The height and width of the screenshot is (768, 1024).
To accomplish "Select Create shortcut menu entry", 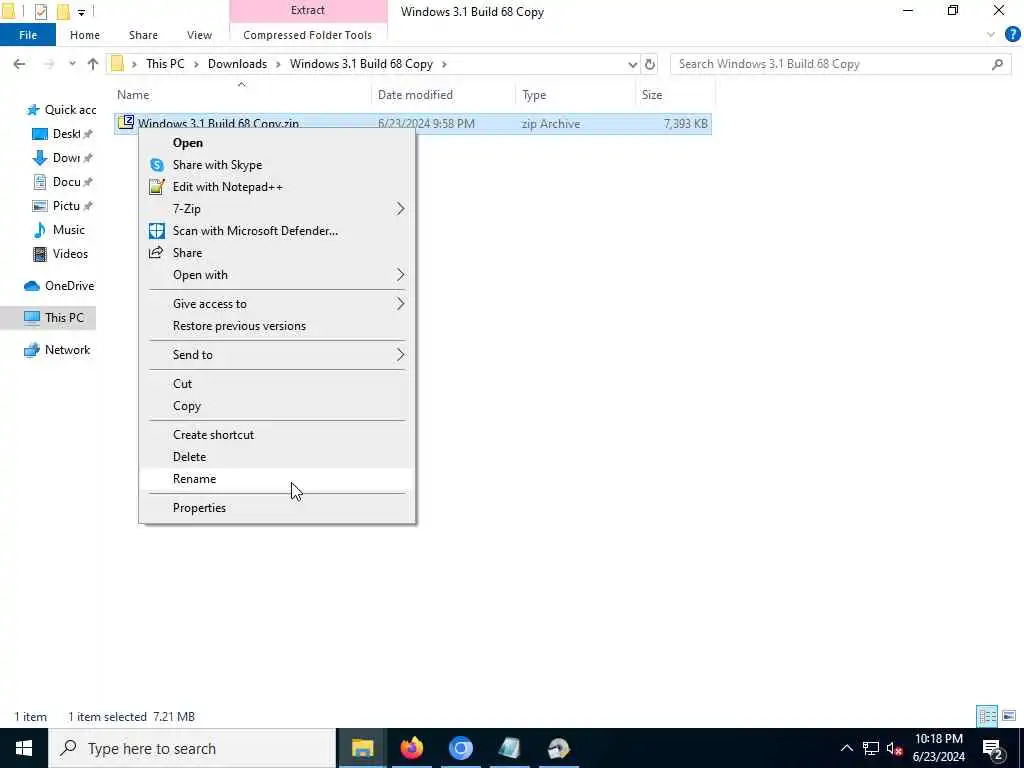I will pos(276,434).
